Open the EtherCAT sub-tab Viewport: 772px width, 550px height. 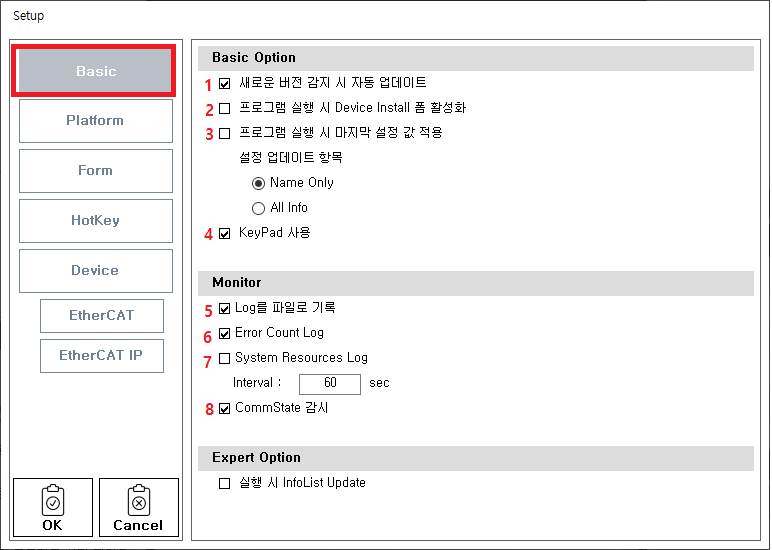click(102, 316)
